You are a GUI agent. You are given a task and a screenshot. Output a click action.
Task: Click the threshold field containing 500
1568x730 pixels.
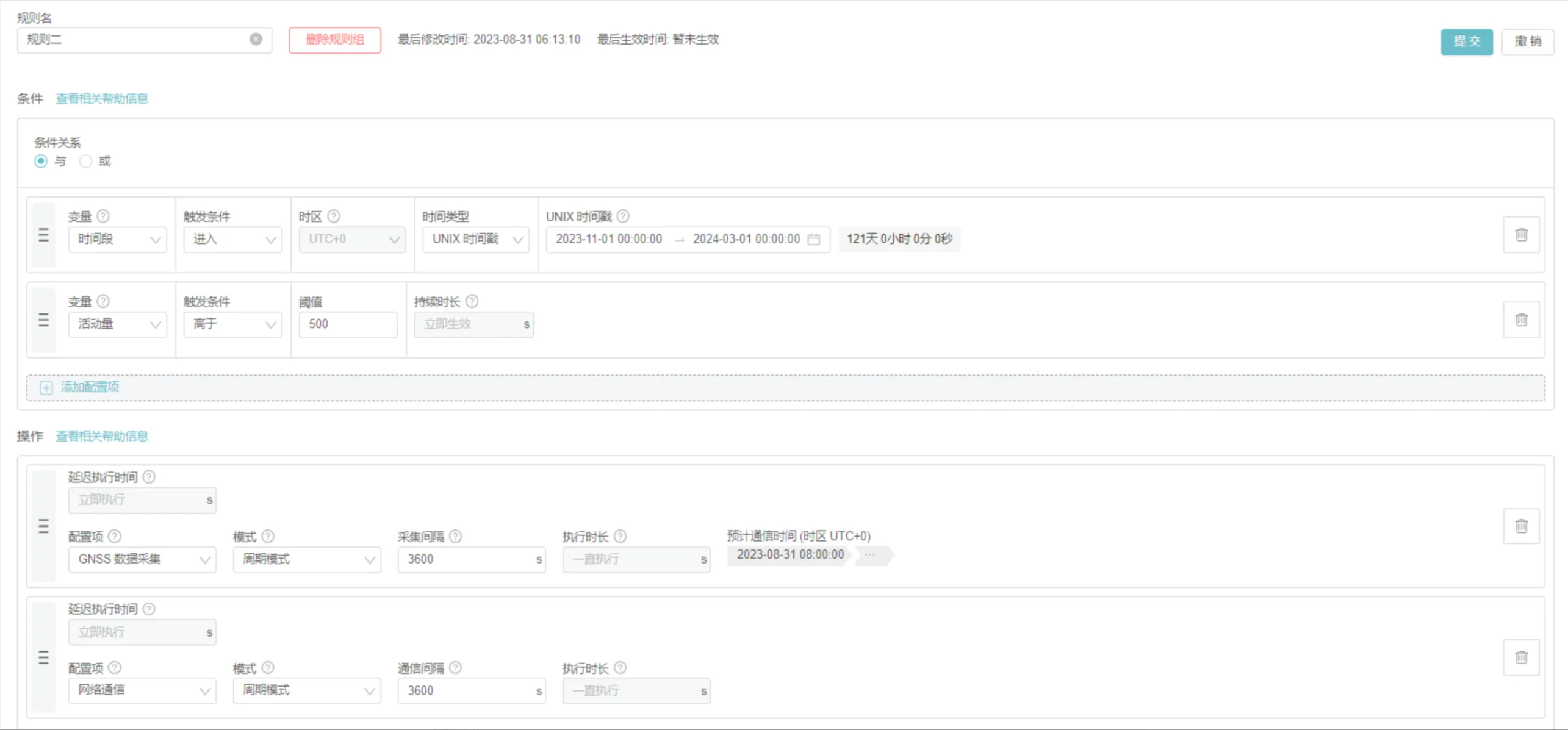coord(348,324)
